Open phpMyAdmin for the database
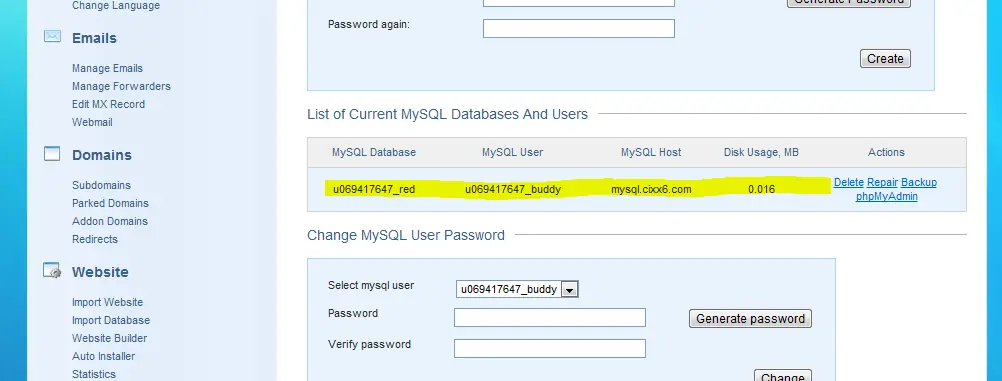Image resolution: width=1002 pixels, height=381 pixels. 886,196
